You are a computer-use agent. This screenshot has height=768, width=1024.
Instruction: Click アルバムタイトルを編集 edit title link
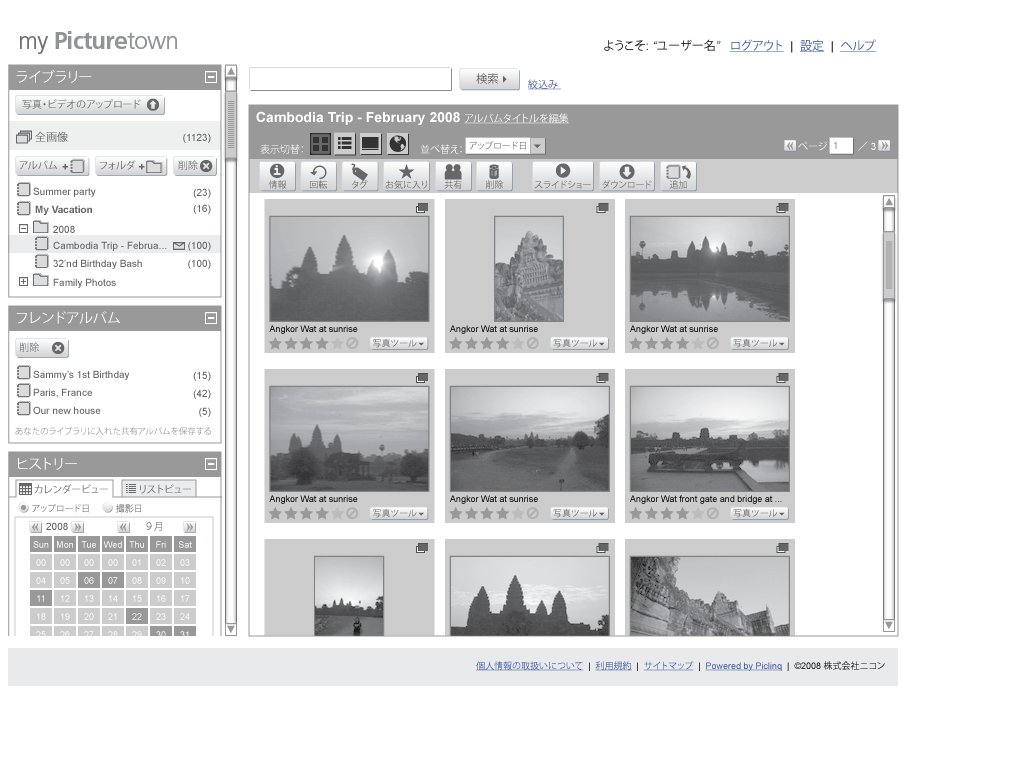point(516,118)
